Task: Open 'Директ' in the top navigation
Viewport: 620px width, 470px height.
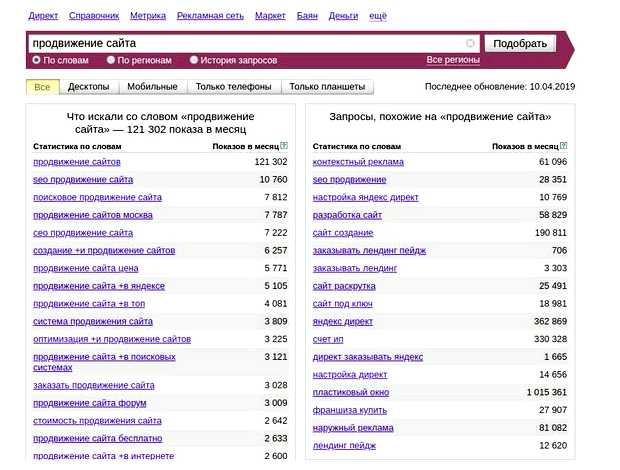Action: tap(43, 17)
